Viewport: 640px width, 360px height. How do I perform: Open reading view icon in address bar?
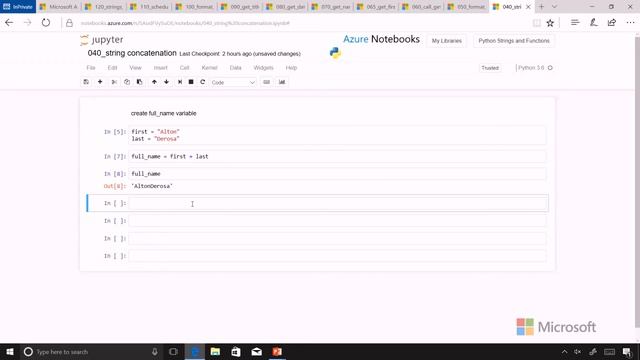pyautogui.click(x=536, y=23)
